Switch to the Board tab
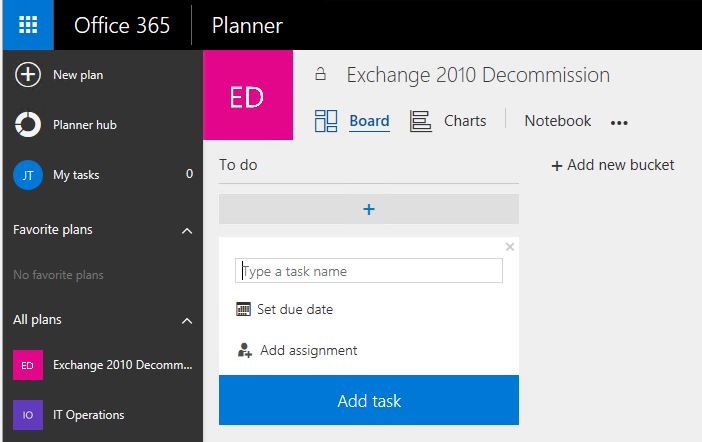702x442 pixels. tap(369, 121)
